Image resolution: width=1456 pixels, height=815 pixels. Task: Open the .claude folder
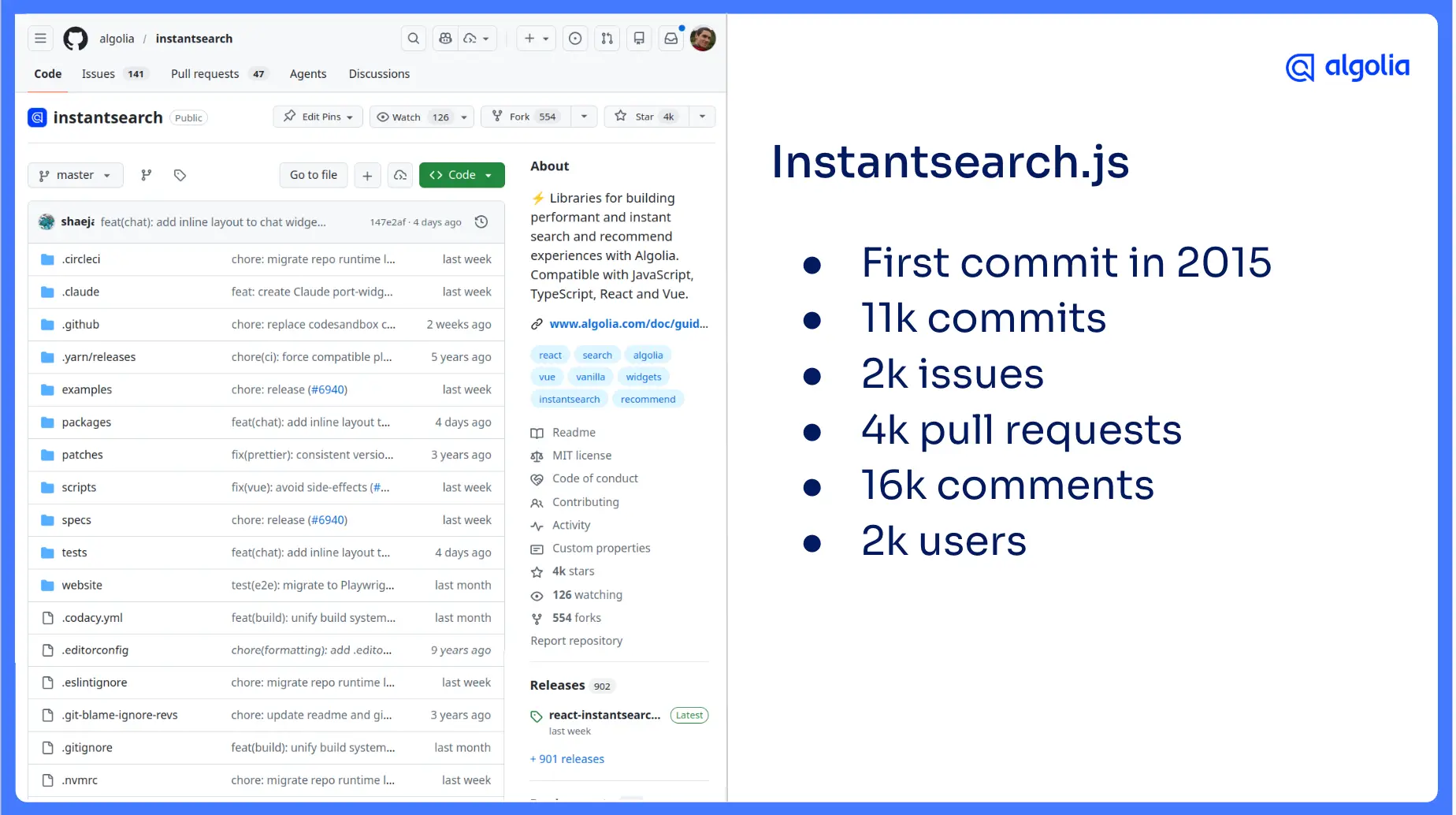point(80,292)
